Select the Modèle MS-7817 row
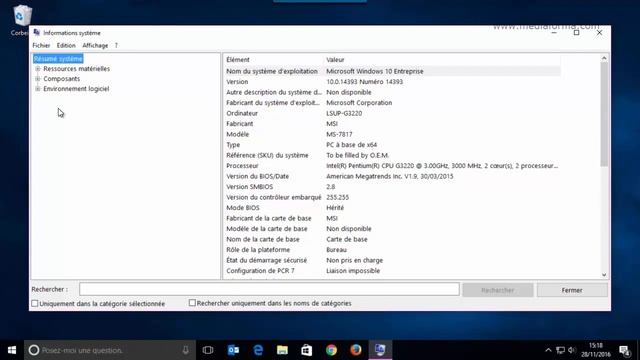 tap(392, 134)
